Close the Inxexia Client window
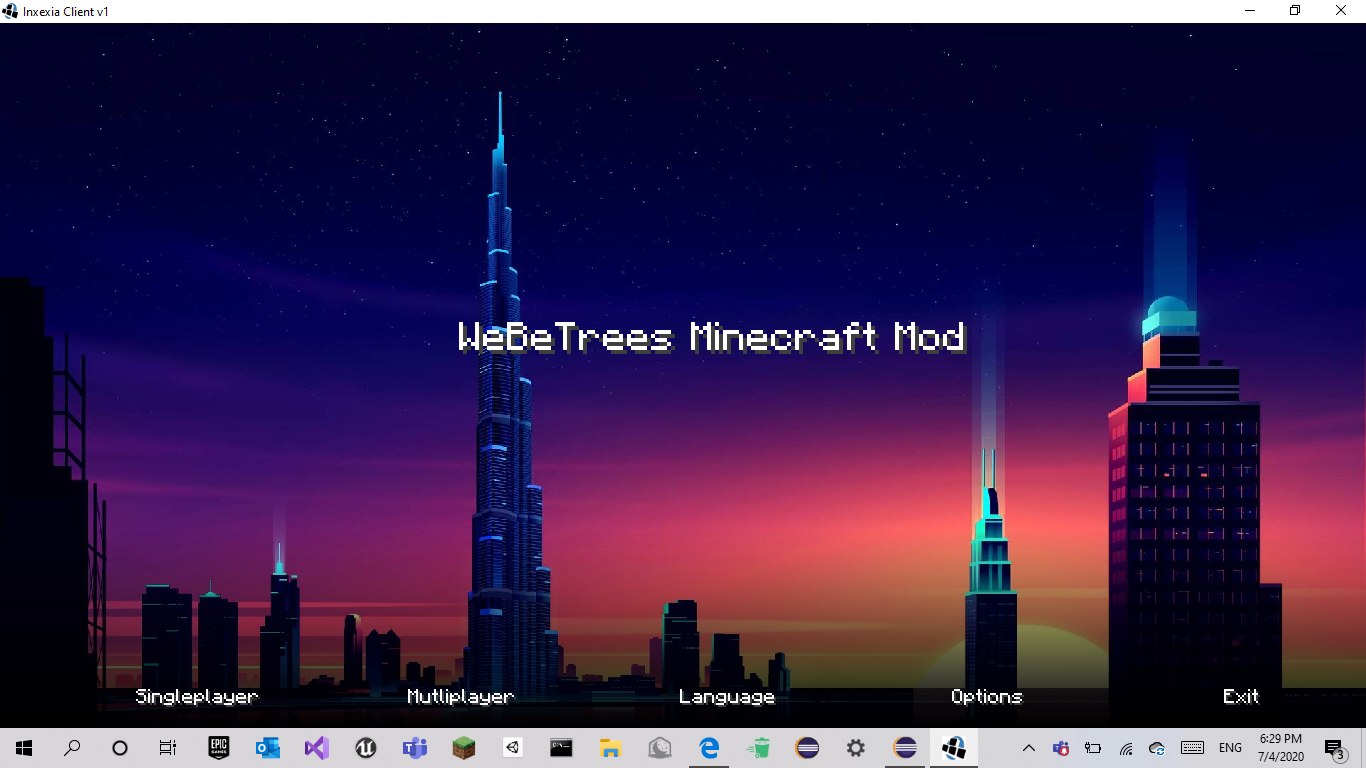The height and width of the screenshot is (768, 1366). click(x=1342, y=11)
